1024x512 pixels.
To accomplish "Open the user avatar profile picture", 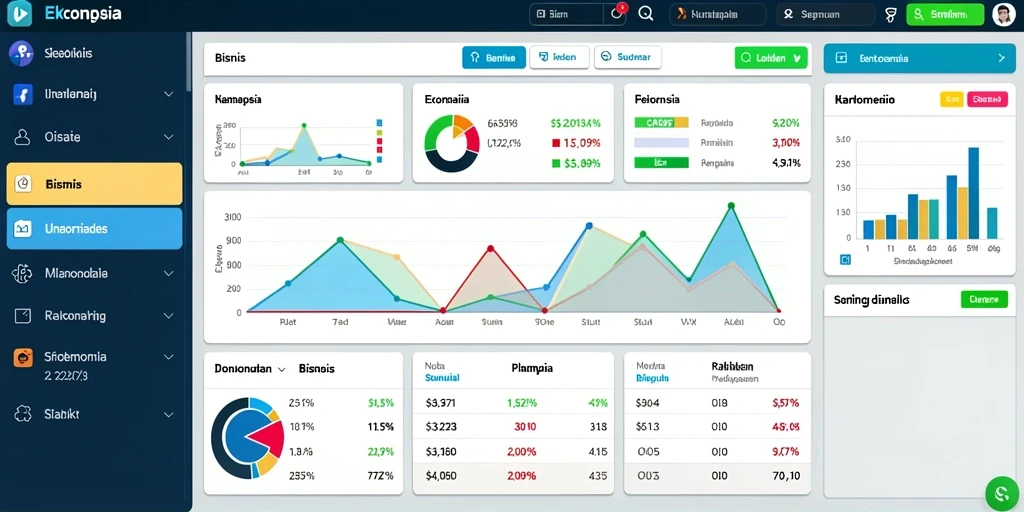I will (1003, 14).
